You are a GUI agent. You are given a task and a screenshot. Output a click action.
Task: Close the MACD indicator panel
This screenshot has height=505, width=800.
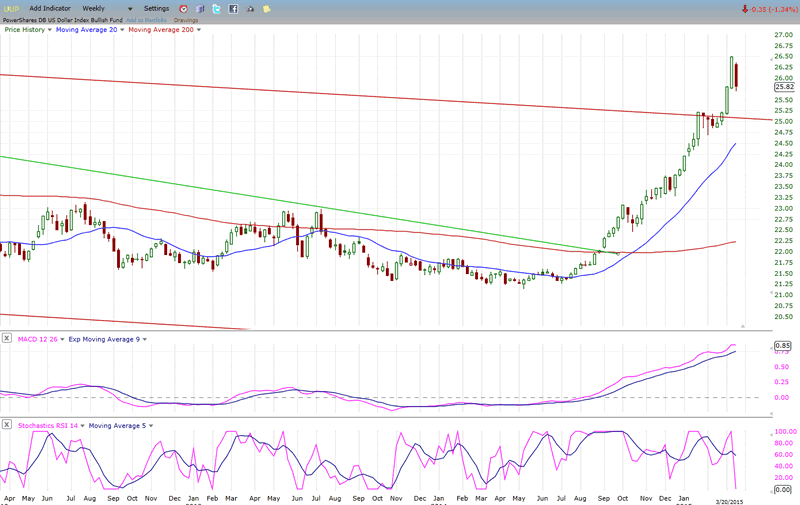7,339
